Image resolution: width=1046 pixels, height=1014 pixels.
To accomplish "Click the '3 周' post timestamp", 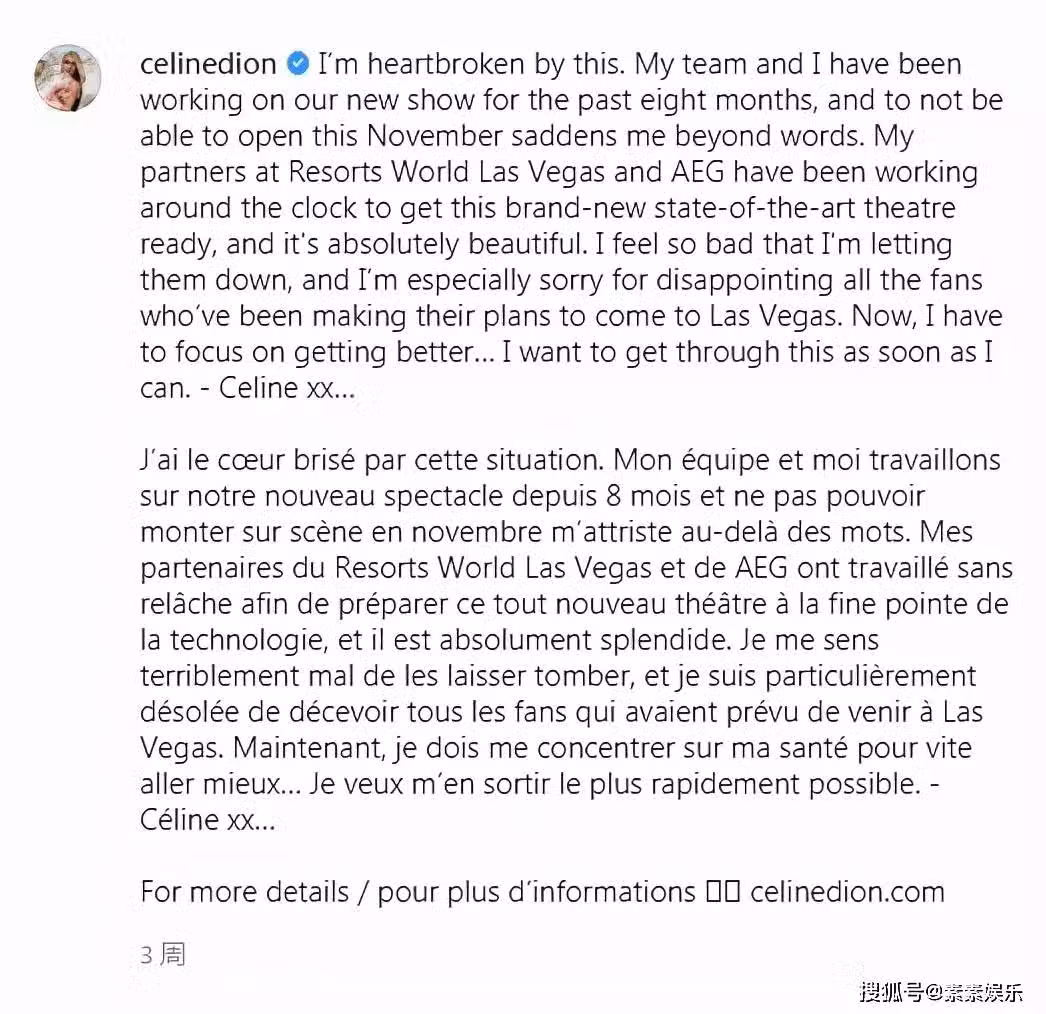I will click(x=162, y=954).
